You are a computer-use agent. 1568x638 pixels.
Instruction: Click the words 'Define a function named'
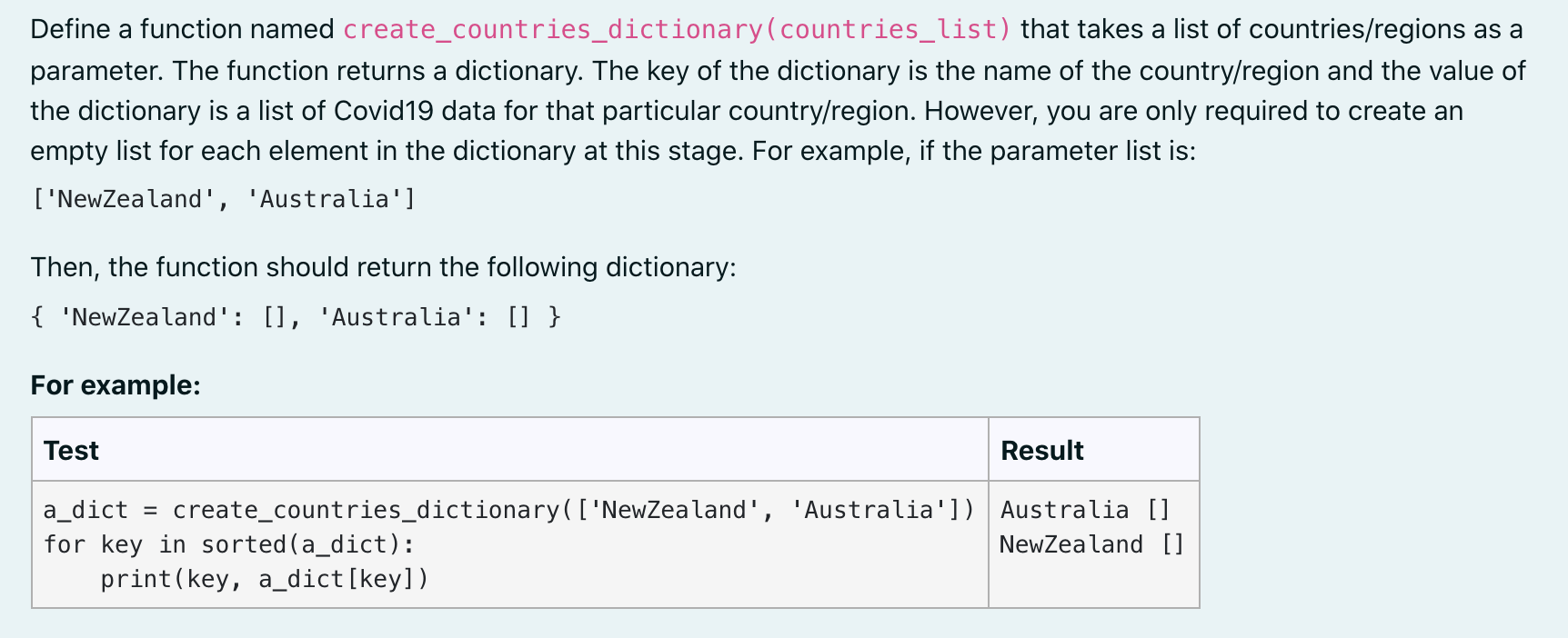[x=183, y=30]
